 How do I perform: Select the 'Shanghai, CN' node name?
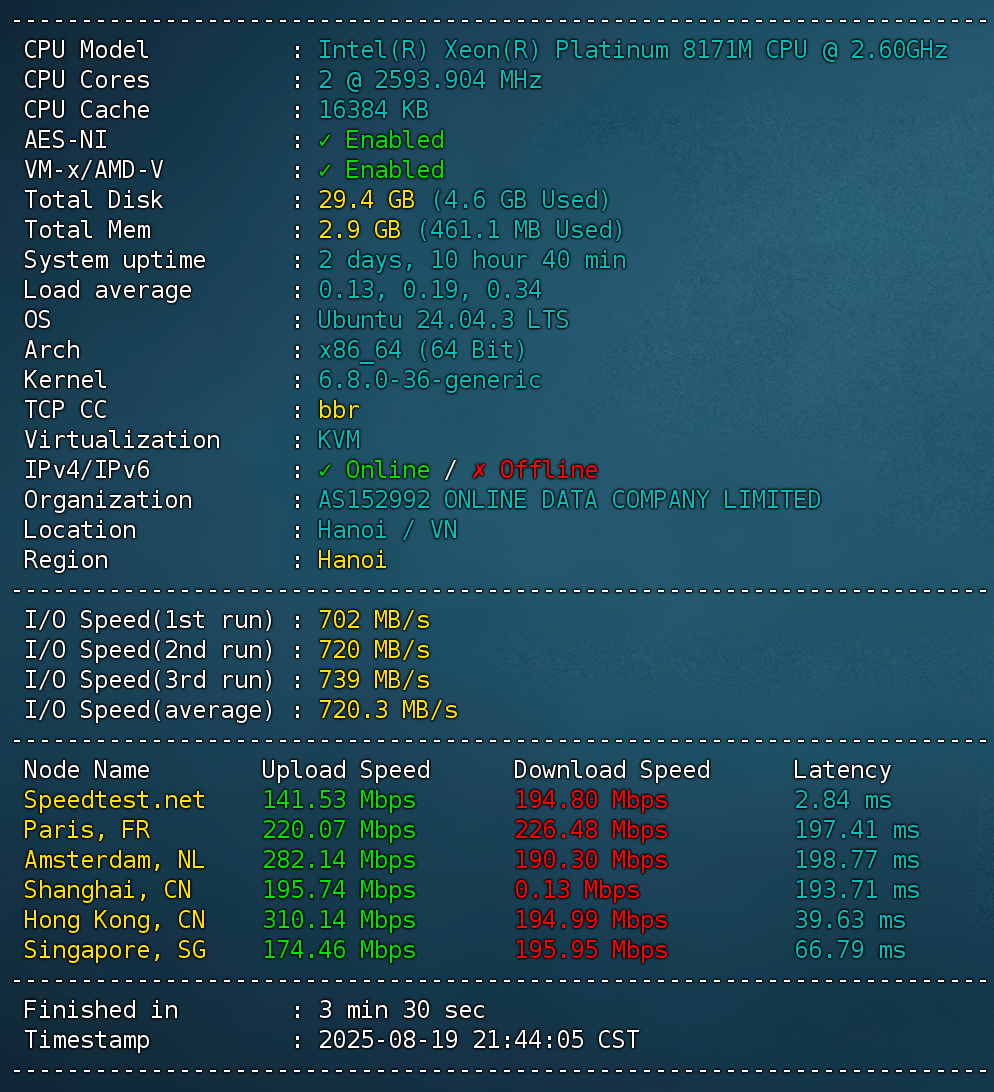click(x=108, y=890)
